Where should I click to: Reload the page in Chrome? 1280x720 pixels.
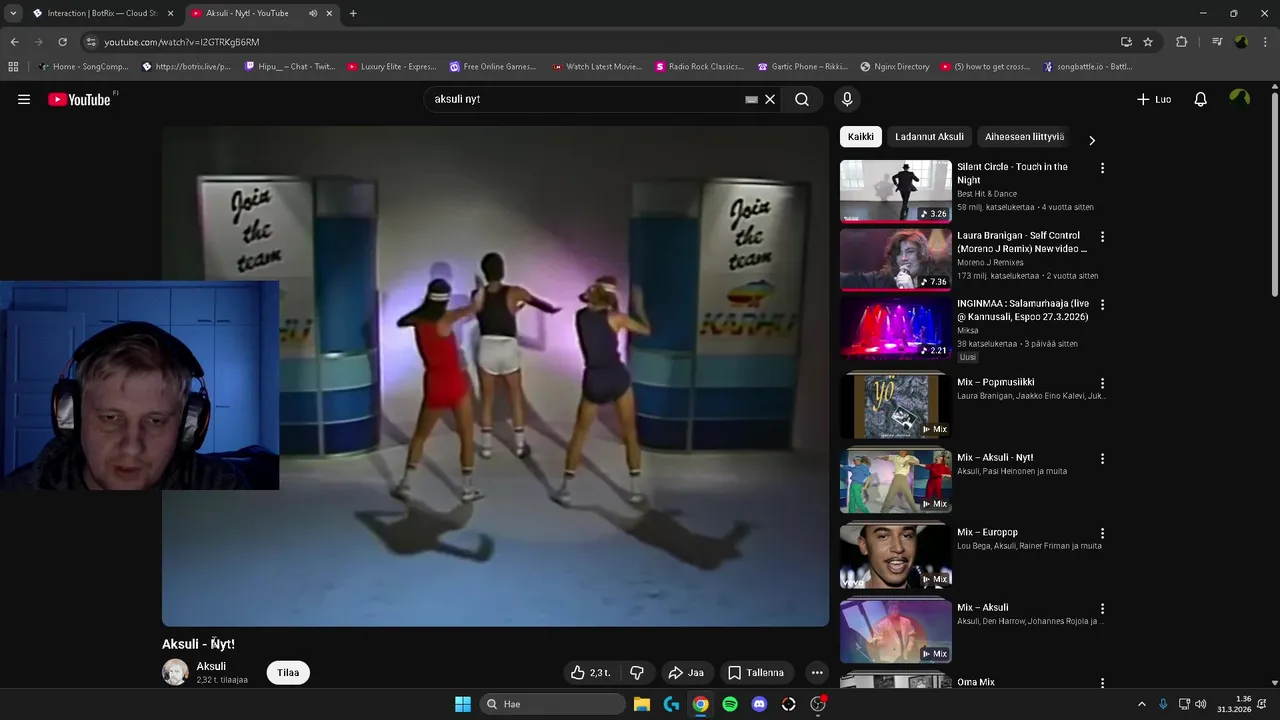pos(62,42)
